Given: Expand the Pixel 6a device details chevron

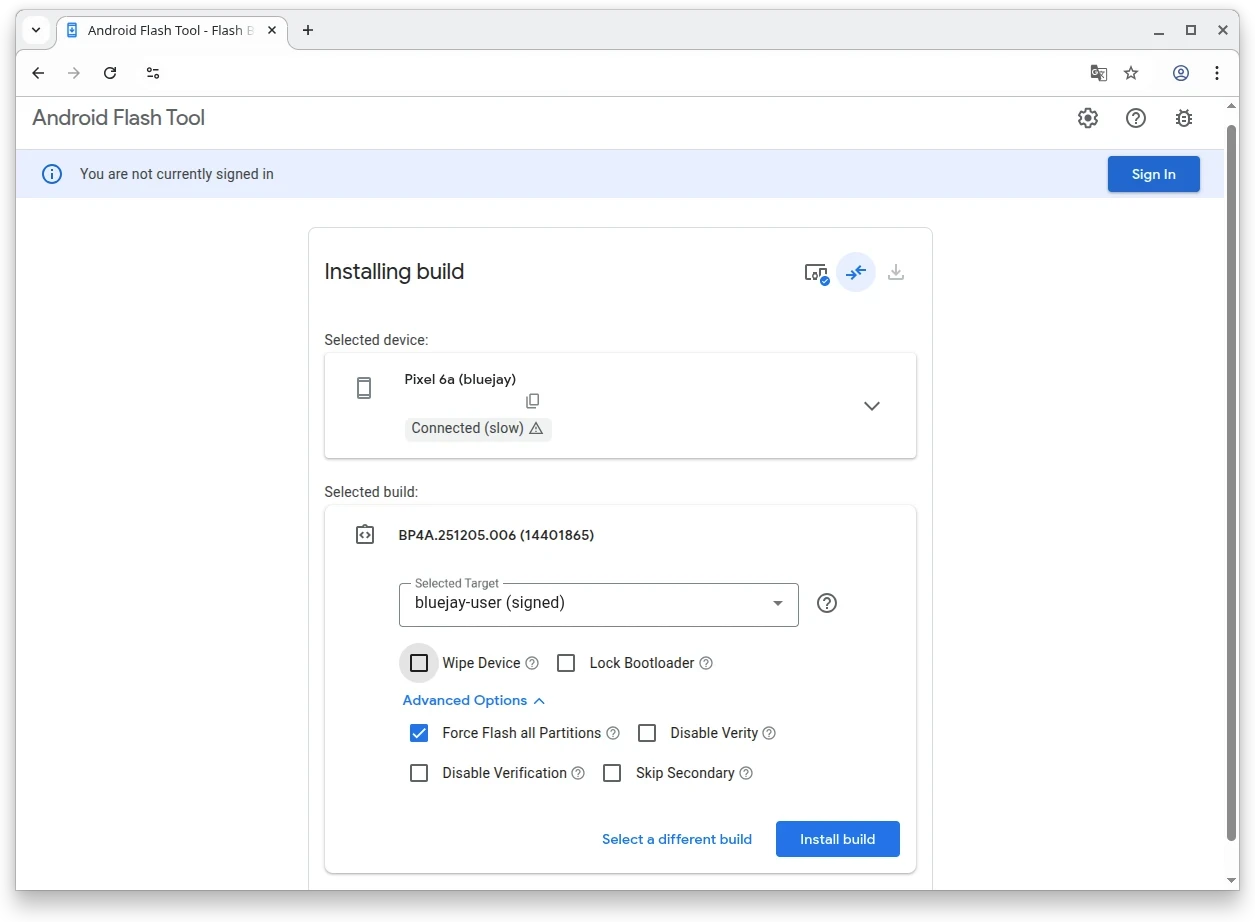Looking at the screenshot, I should point(872,406).
